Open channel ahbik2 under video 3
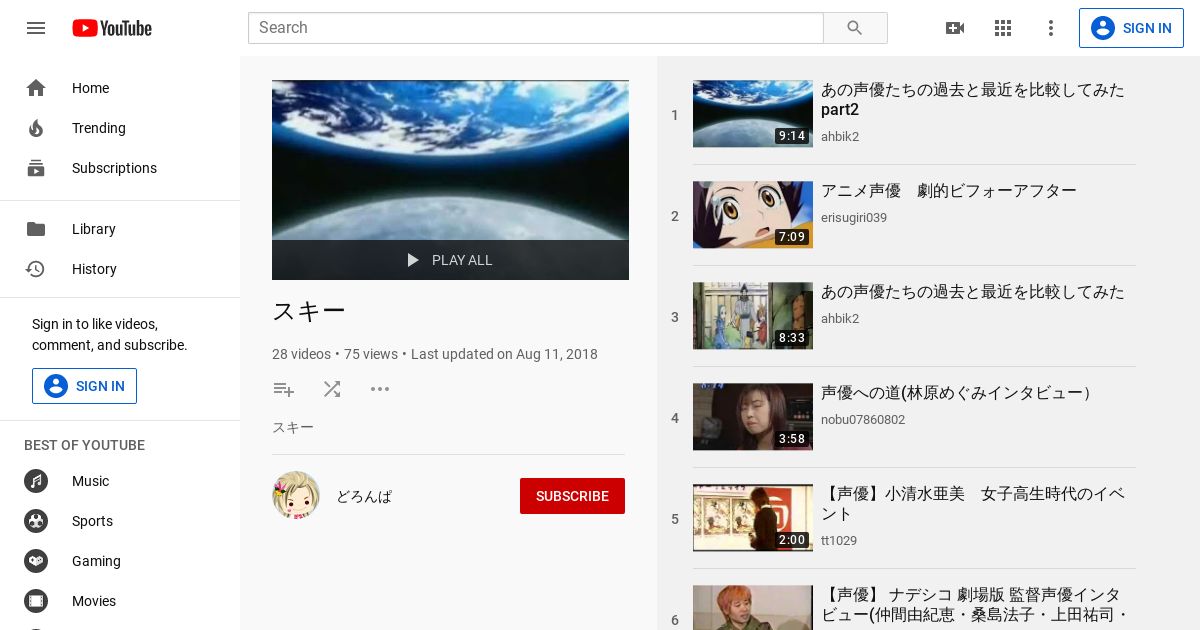Screen dimensions: 1200x630 click(x=840, y=319)
